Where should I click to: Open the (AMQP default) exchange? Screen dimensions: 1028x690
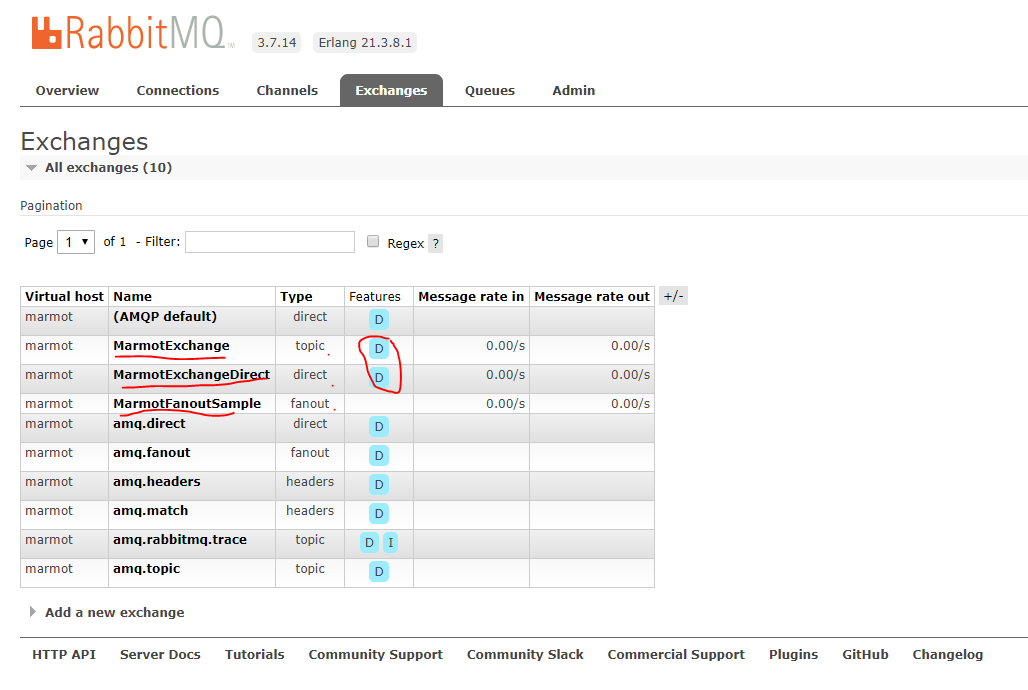pos(165,316)
